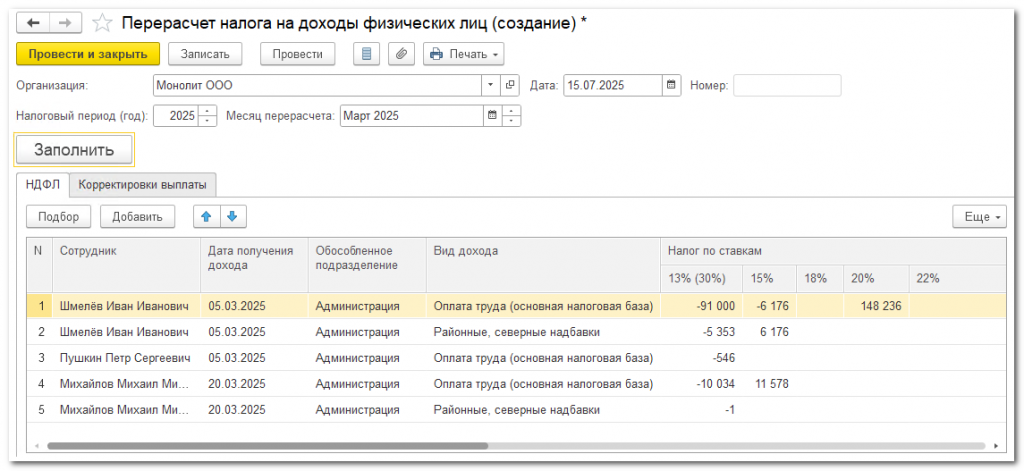Screen dimensions: 1024x471
Task: Switch to the Корректировки выплаты tab
Action: point(143,185)
